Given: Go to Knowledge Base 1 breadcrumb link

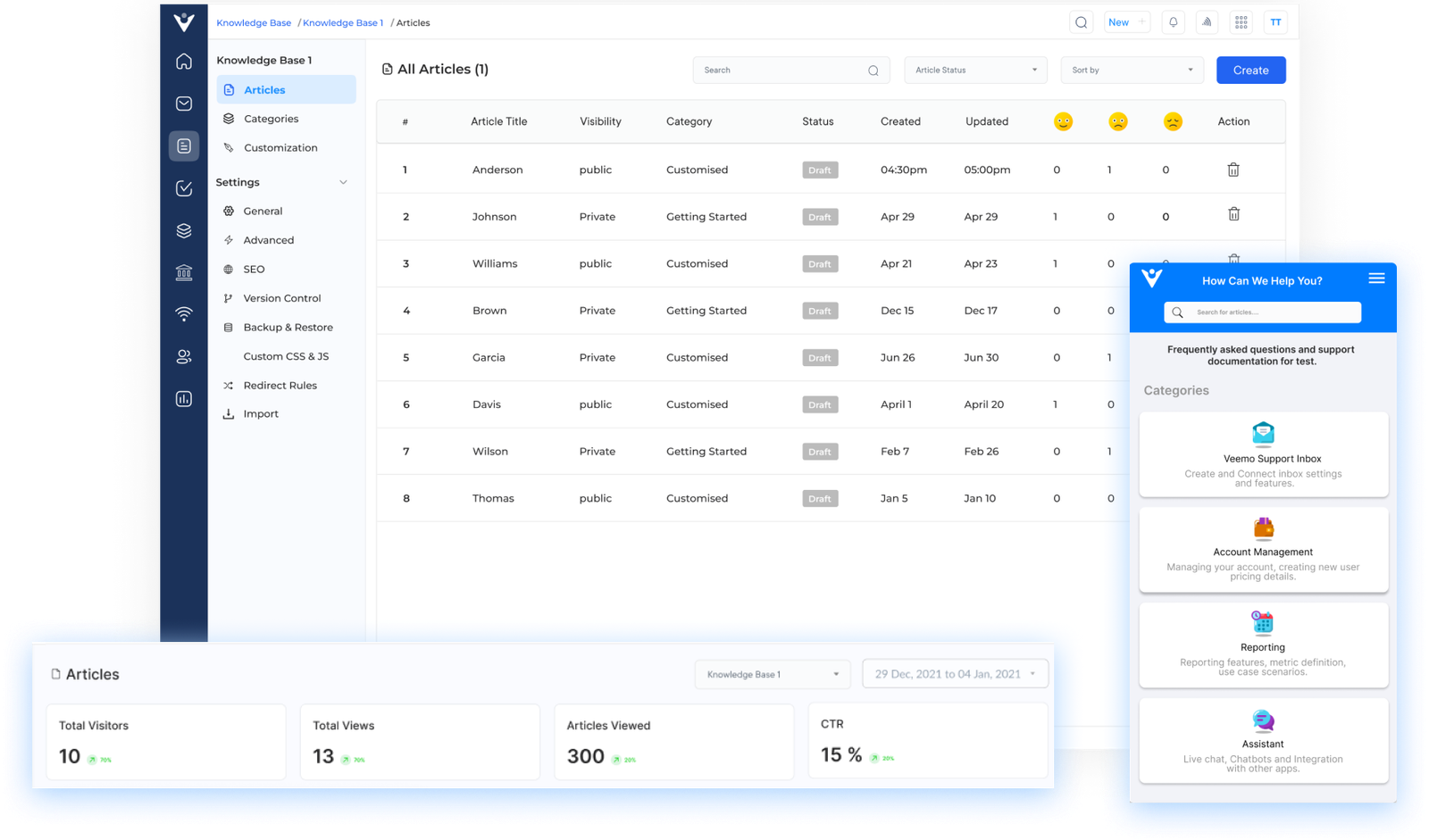Looking at the screenshot, I should 343,23.
